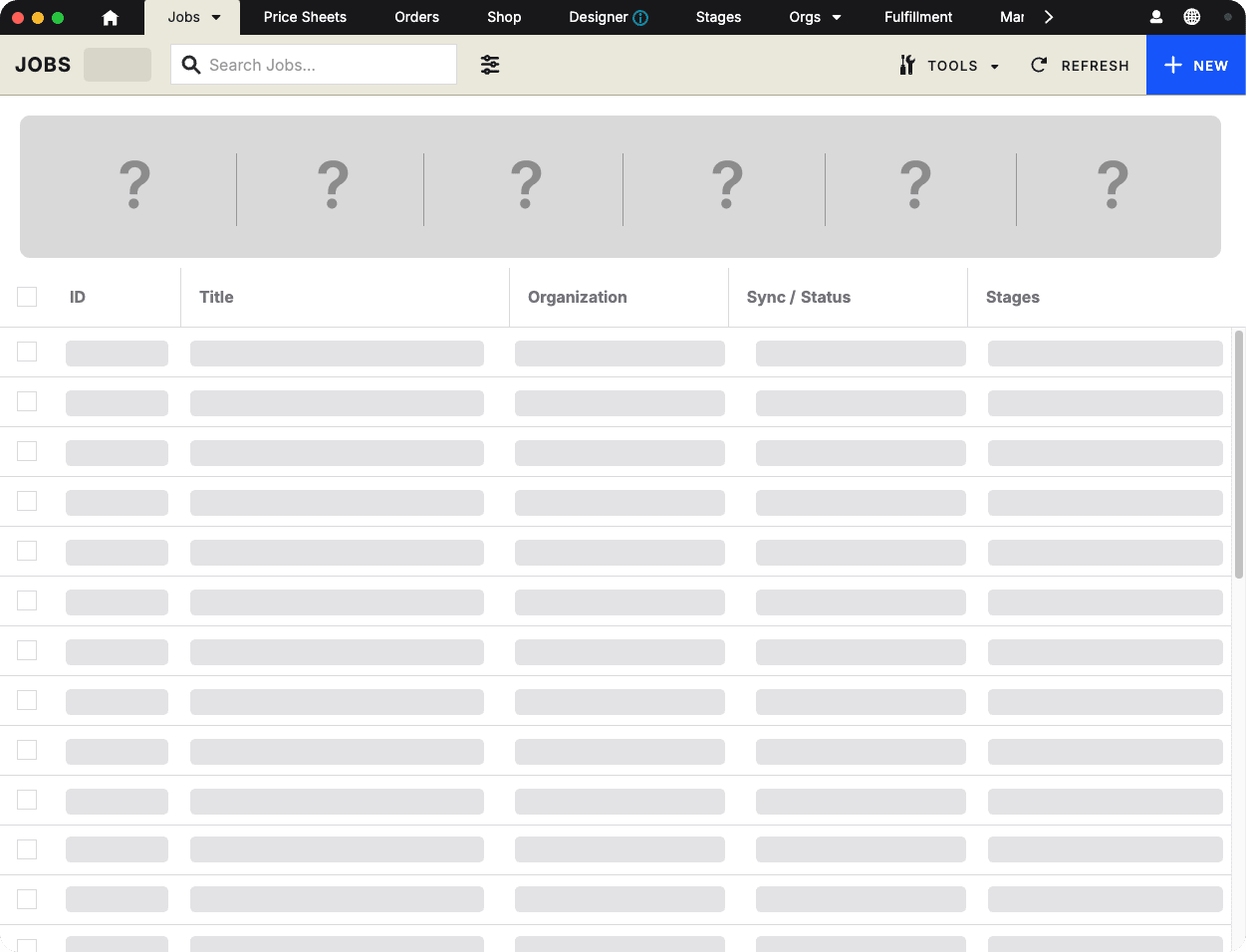
Task: Click the REFRESH button label
Action: coord(1095,66)
